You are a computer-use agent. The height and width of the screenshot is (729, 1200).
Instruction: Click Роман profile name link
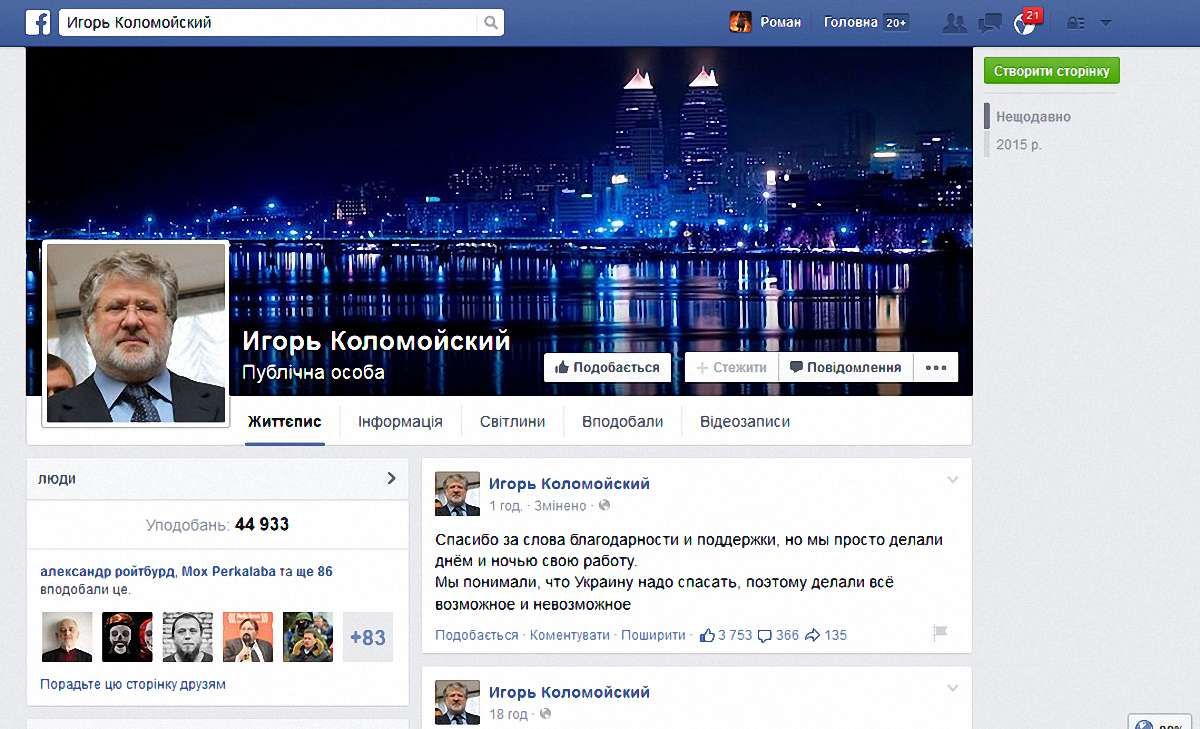780,22
